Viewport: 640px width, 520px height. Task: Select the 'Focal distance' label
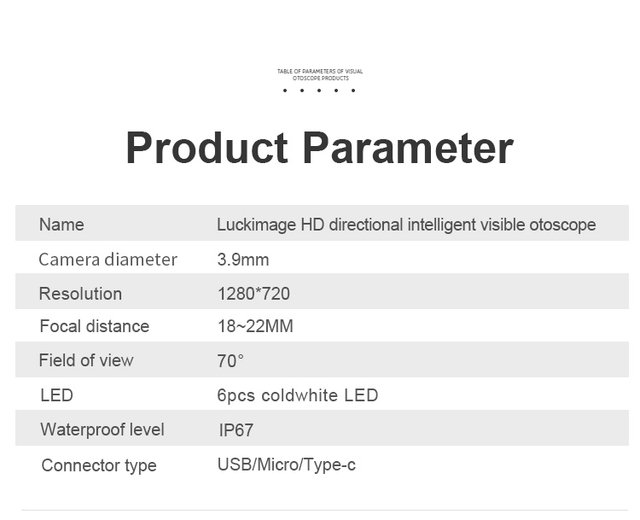pyautogui.click(x=94, y=327)
